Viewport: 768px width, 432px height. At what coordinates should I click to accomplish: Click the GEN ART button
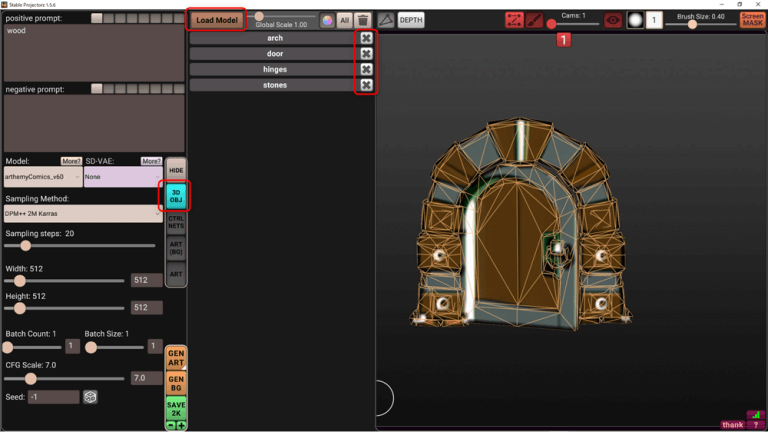176,358
